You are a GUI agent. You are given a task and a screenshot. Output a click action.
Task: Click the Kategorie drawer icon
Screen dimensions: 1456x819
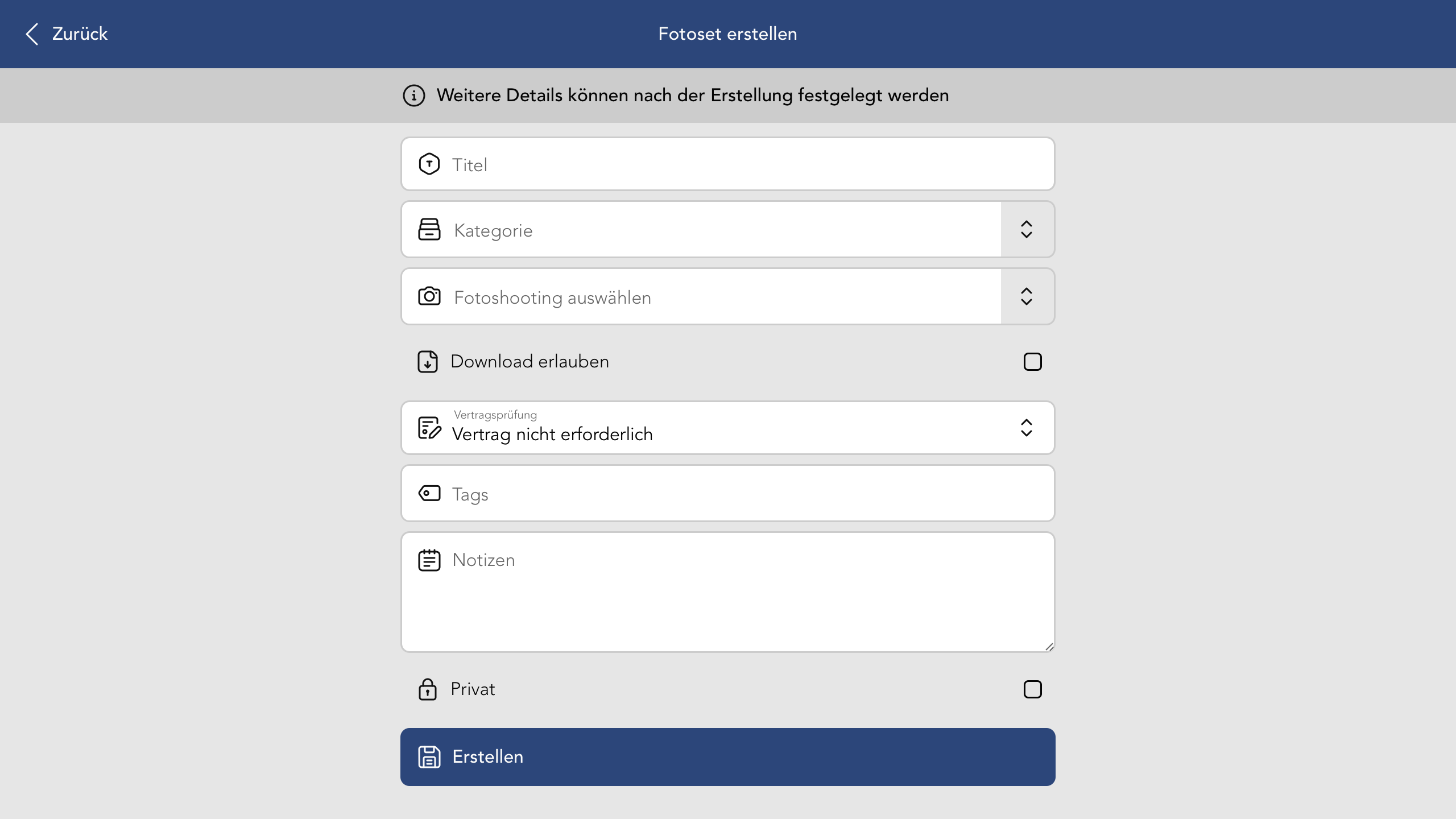coord(429,230)
